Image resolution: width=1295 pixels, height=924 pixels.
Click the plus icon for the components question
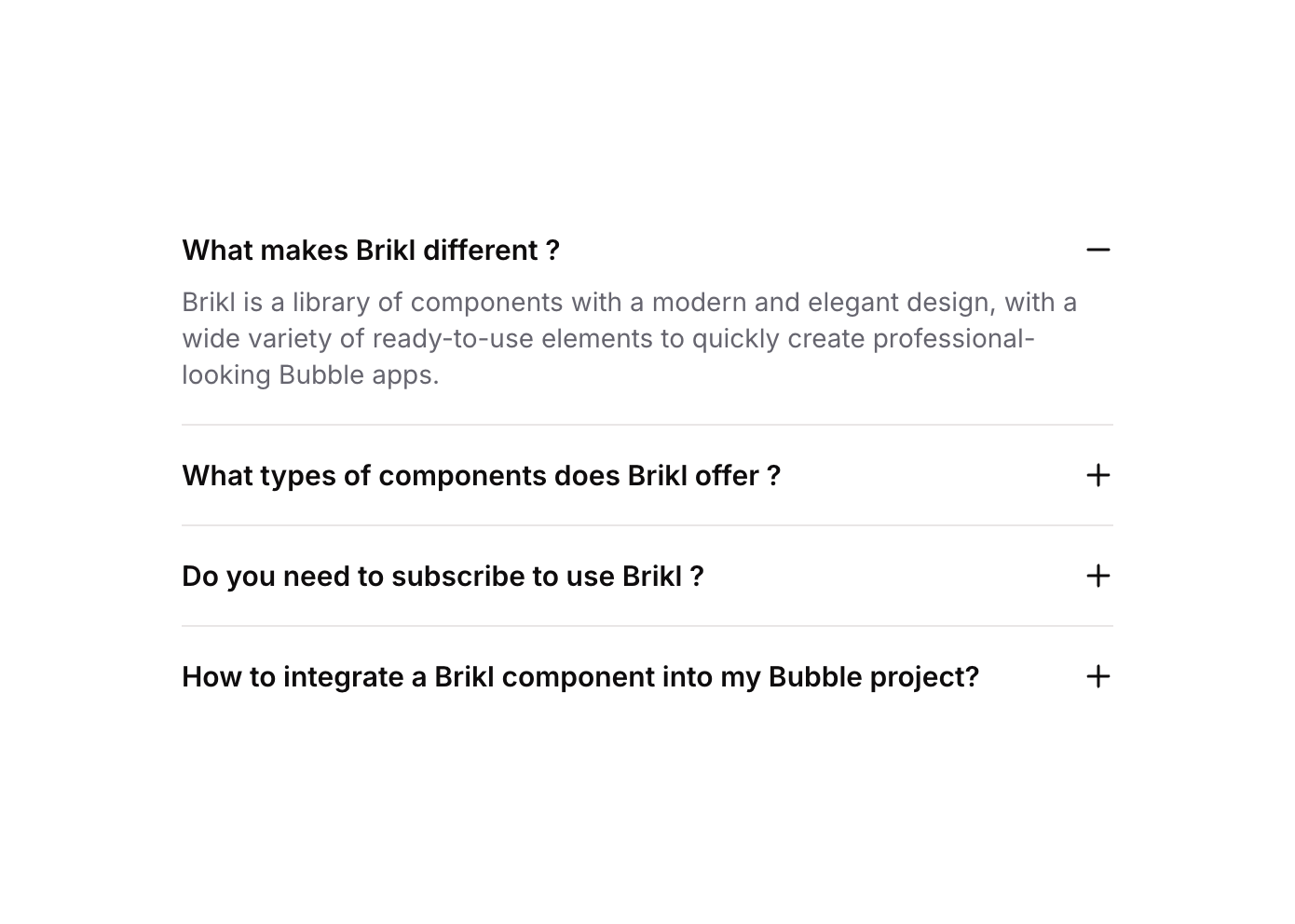[1098, 475]
